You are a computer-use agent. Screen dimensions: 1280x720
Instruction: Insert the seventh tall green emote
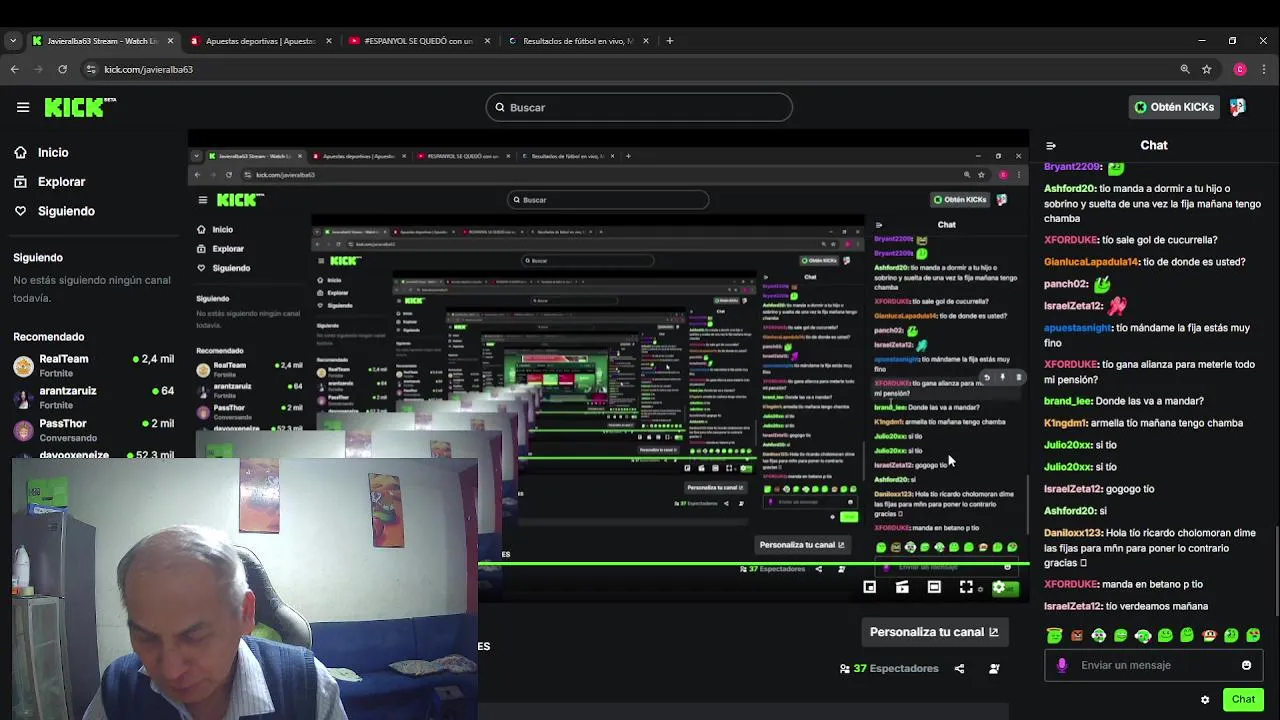[x=1187, y=635]
